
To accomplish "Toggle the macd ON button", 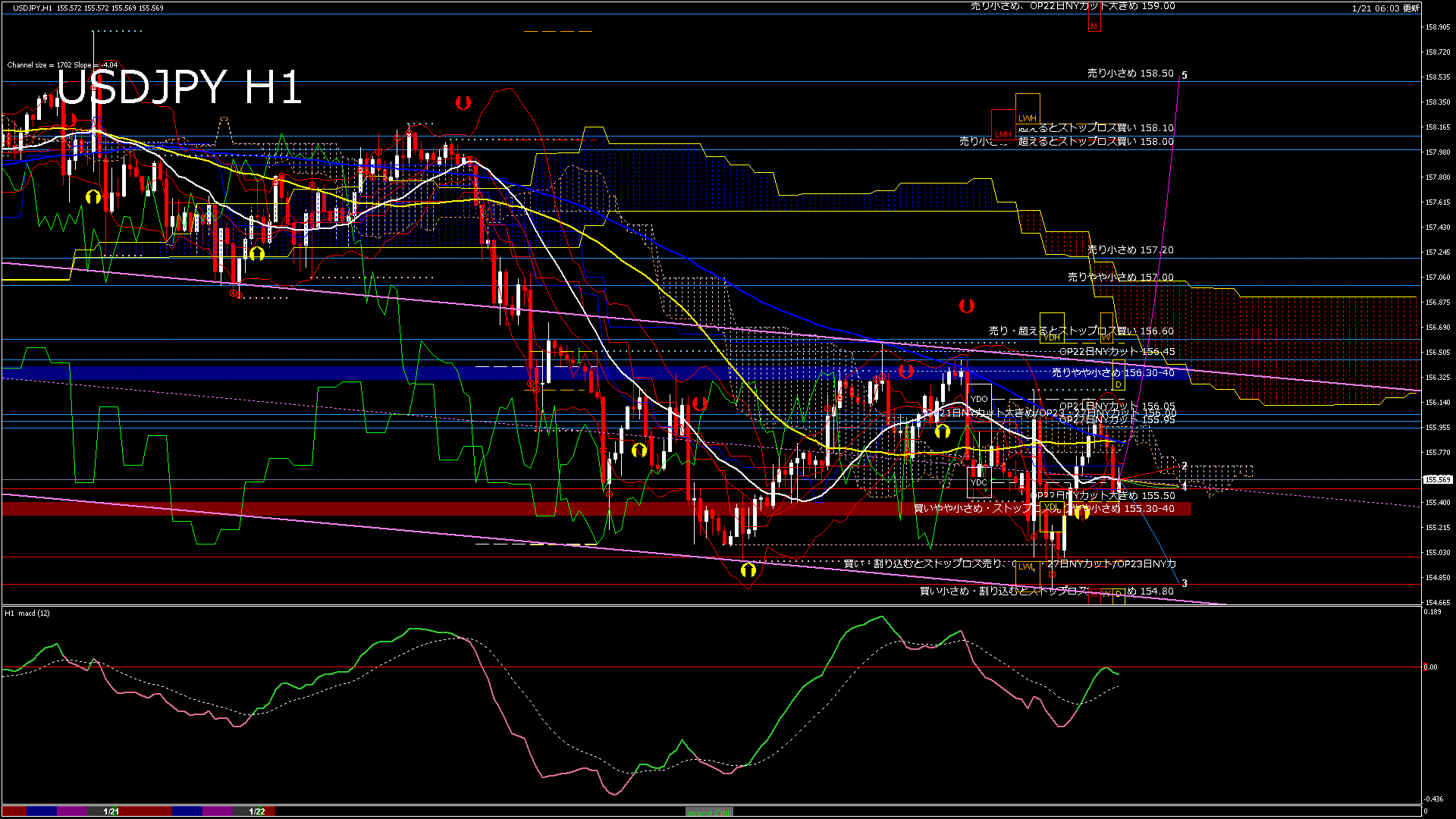I will tap(709, 811).
